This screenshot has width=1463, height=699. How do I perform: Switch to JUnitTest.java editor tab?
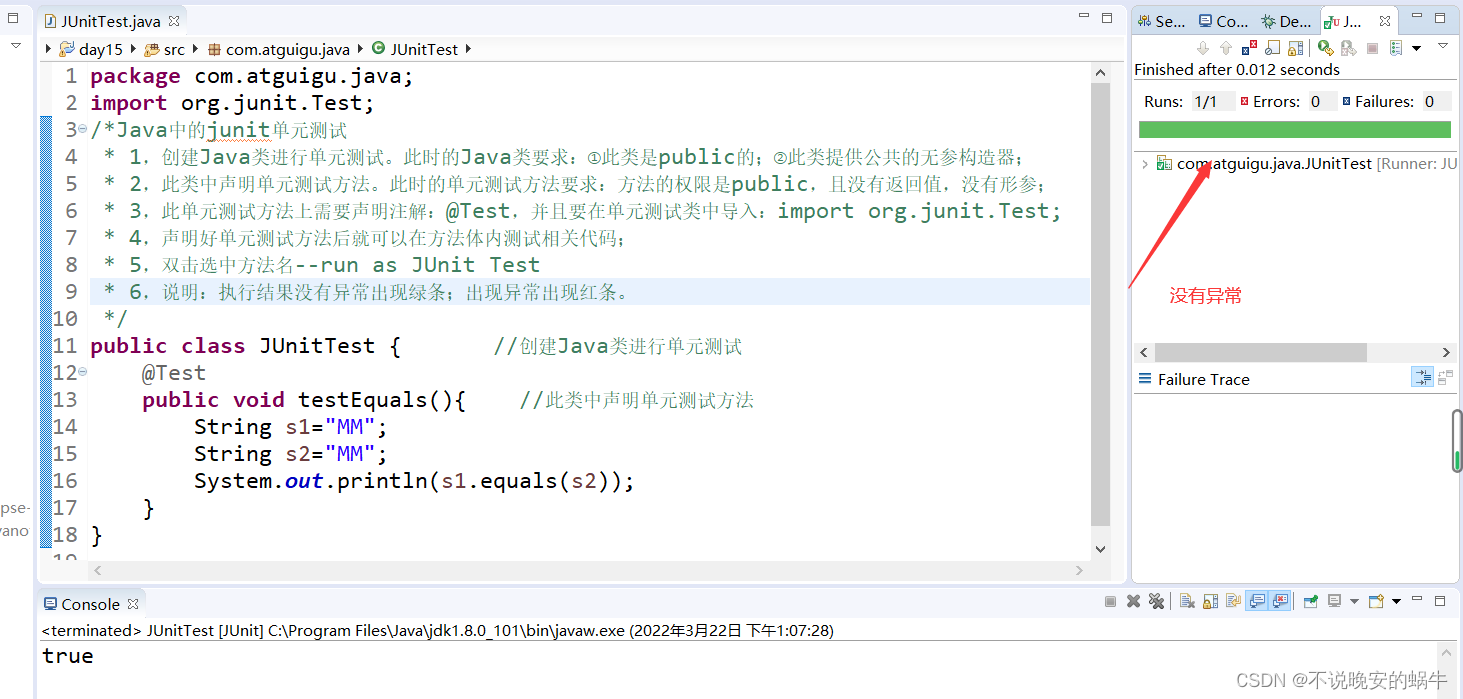point(111,20)
